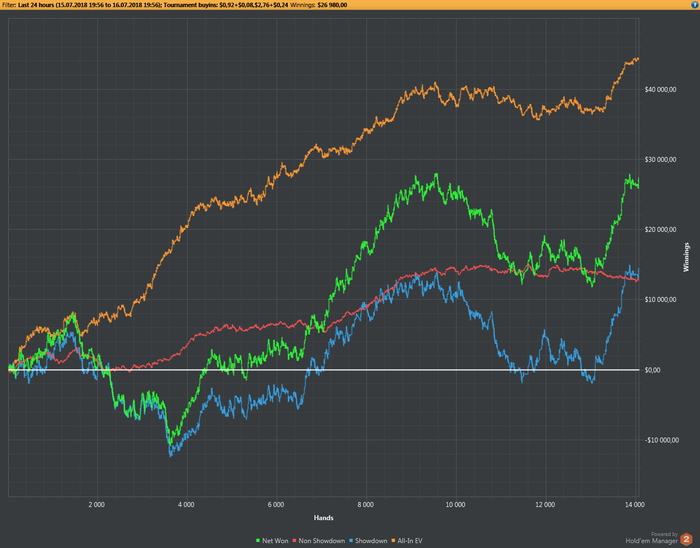Click the green Net Won legend swatch
The width and height of the screenshot is (700, 548).
258,541
